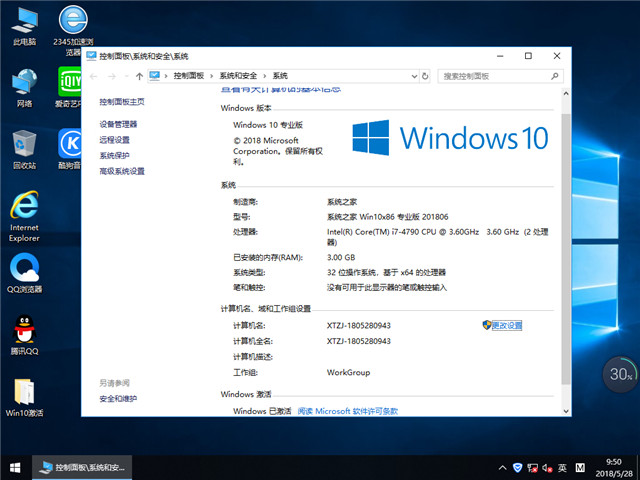Open recent locations dropdown arrow
640x480 pixels.
coord(126,76)
